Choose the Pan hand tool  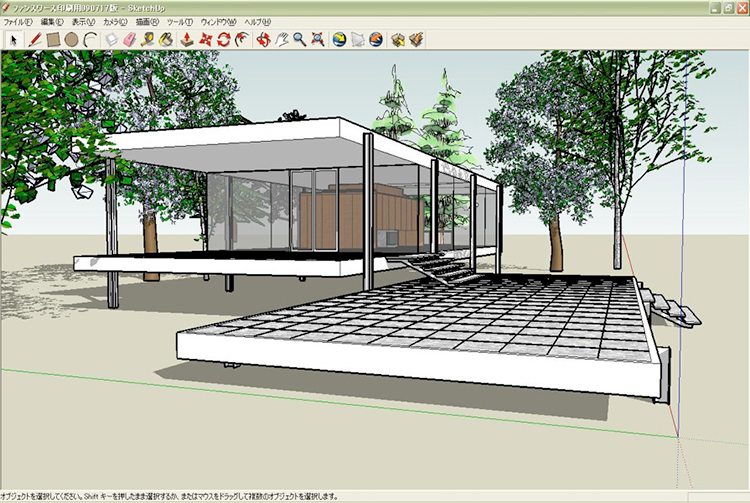tap(282, 40)
